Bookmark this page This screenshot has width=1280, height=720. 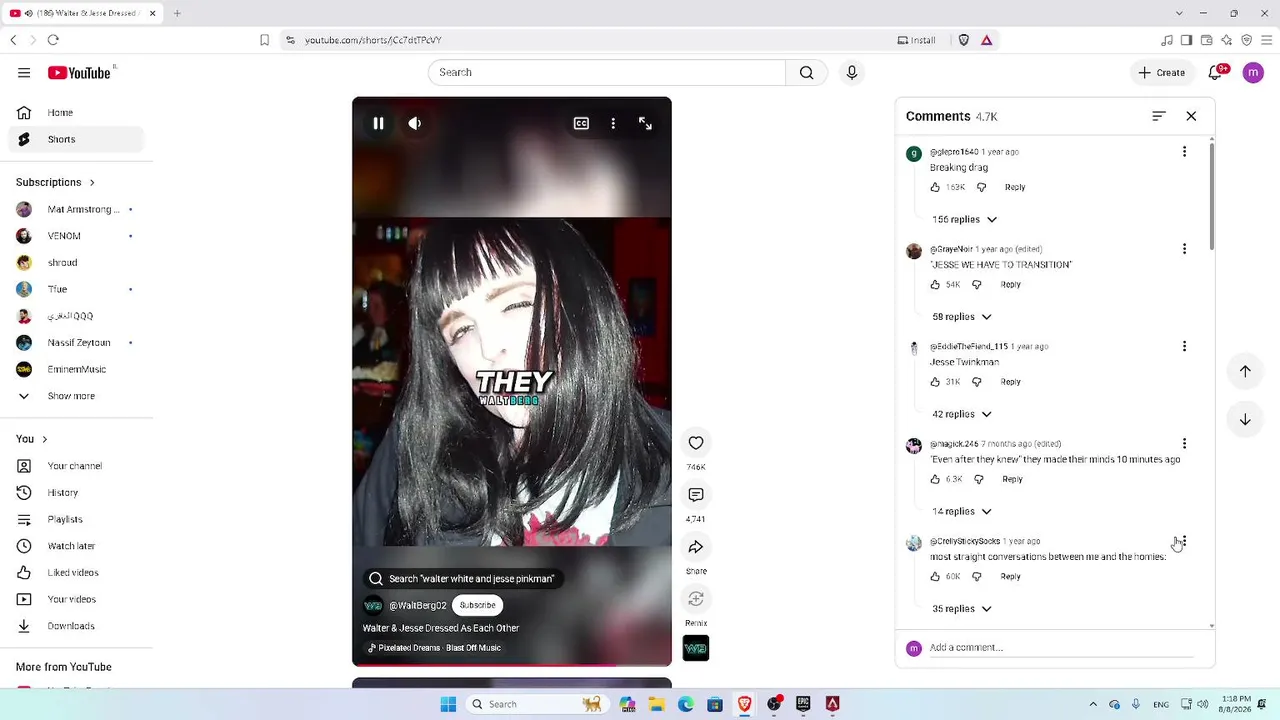[x=264, y=40]
